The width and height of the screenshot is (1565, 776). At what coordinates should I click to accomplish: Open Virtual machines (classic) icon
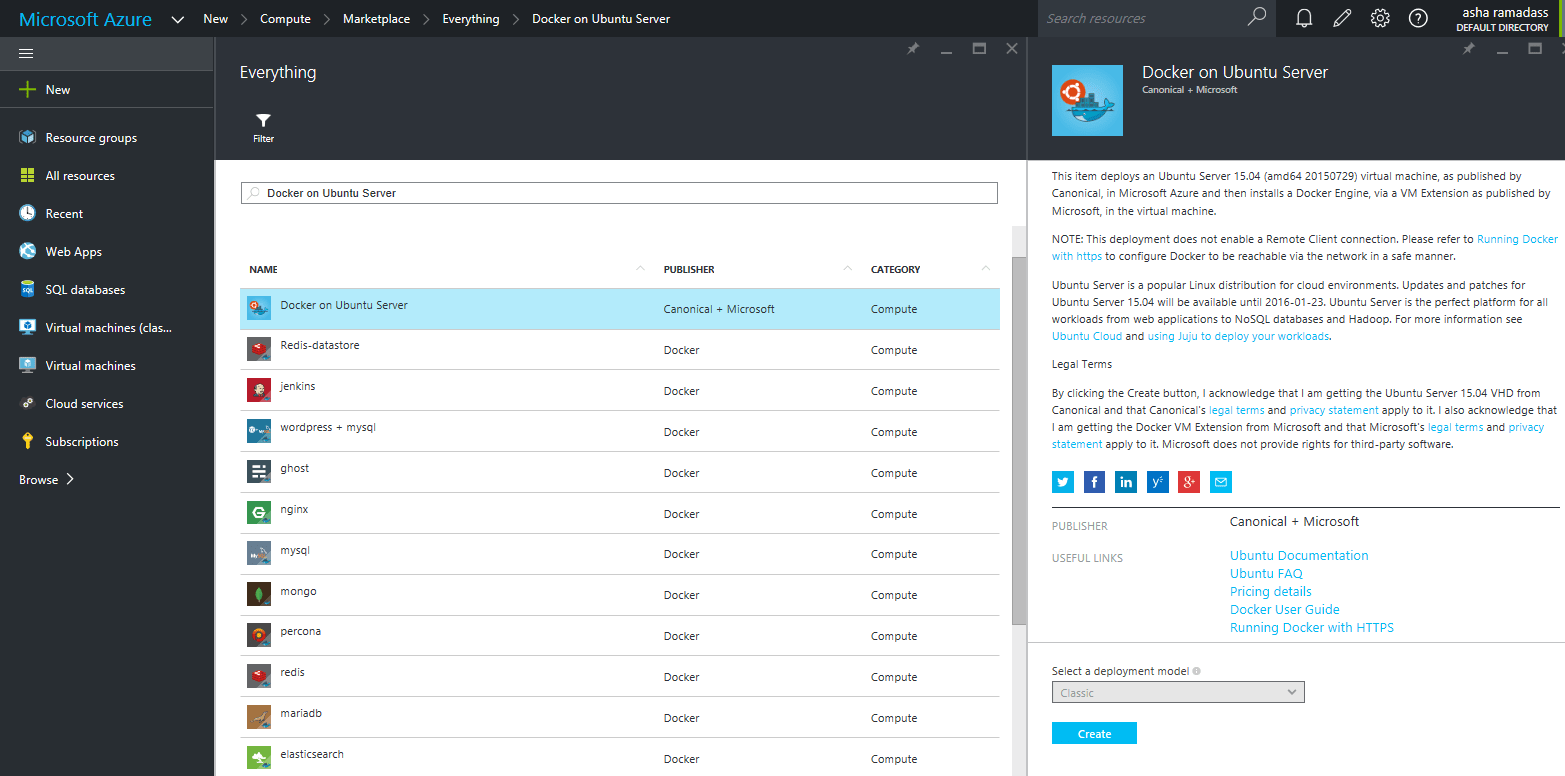(x=27, y=327)
